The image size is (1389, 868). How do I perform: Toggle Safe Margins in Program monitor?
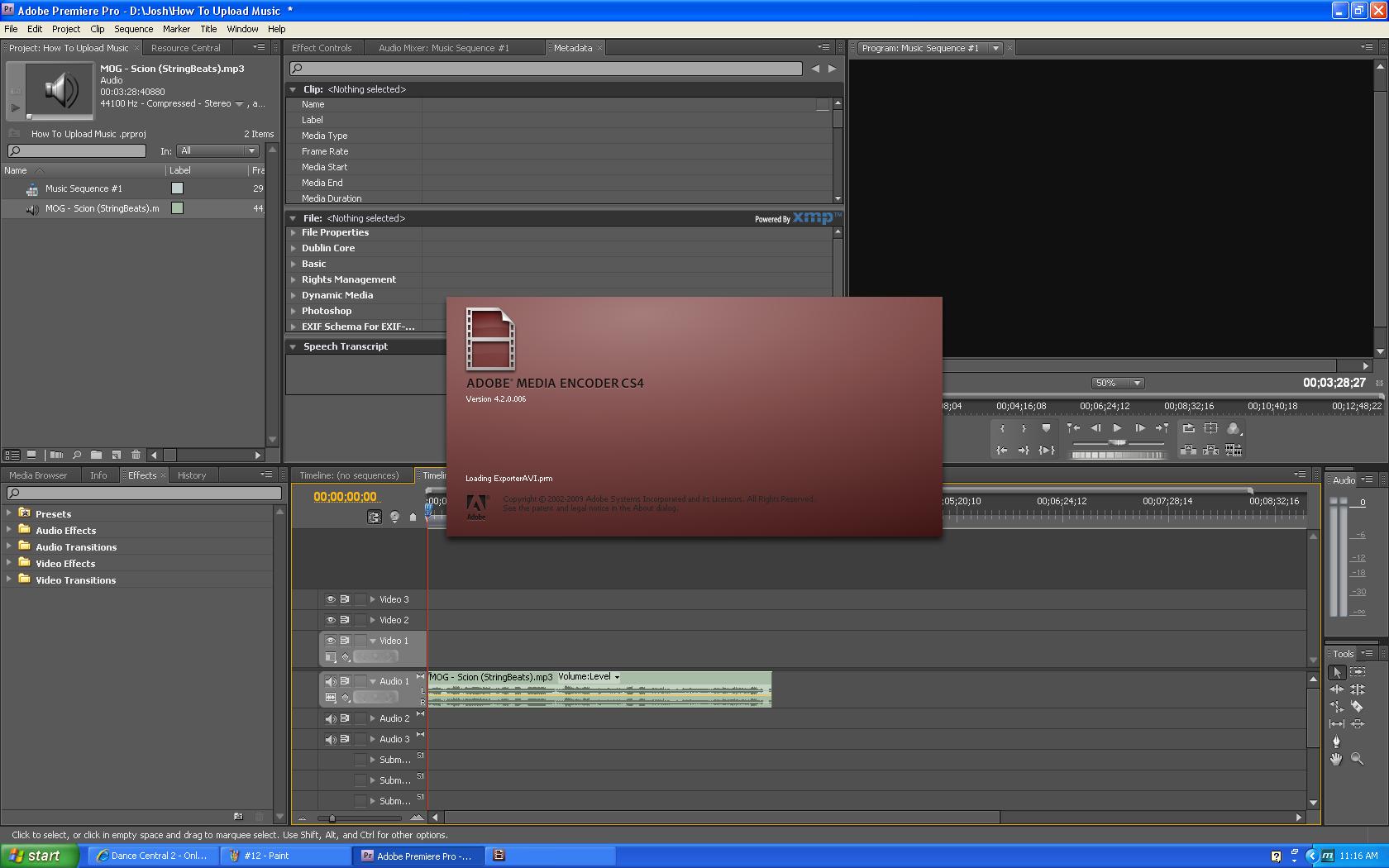1211,428
